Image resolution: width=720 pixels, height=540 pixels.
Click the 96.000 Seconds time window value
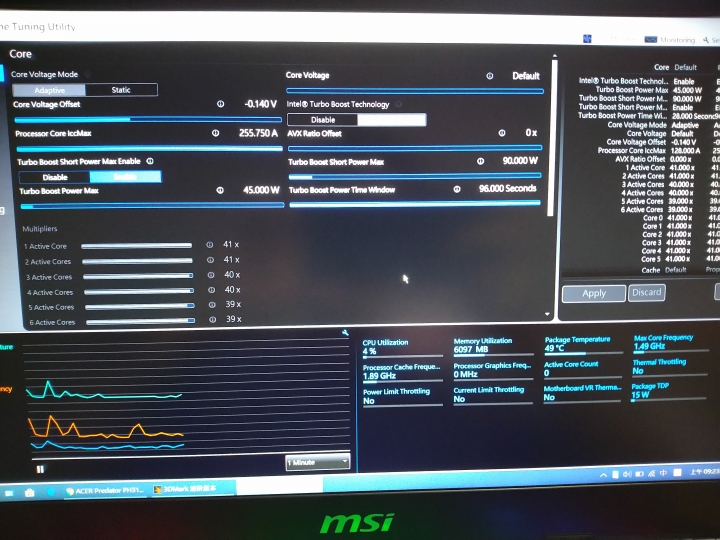click(507, 188)
